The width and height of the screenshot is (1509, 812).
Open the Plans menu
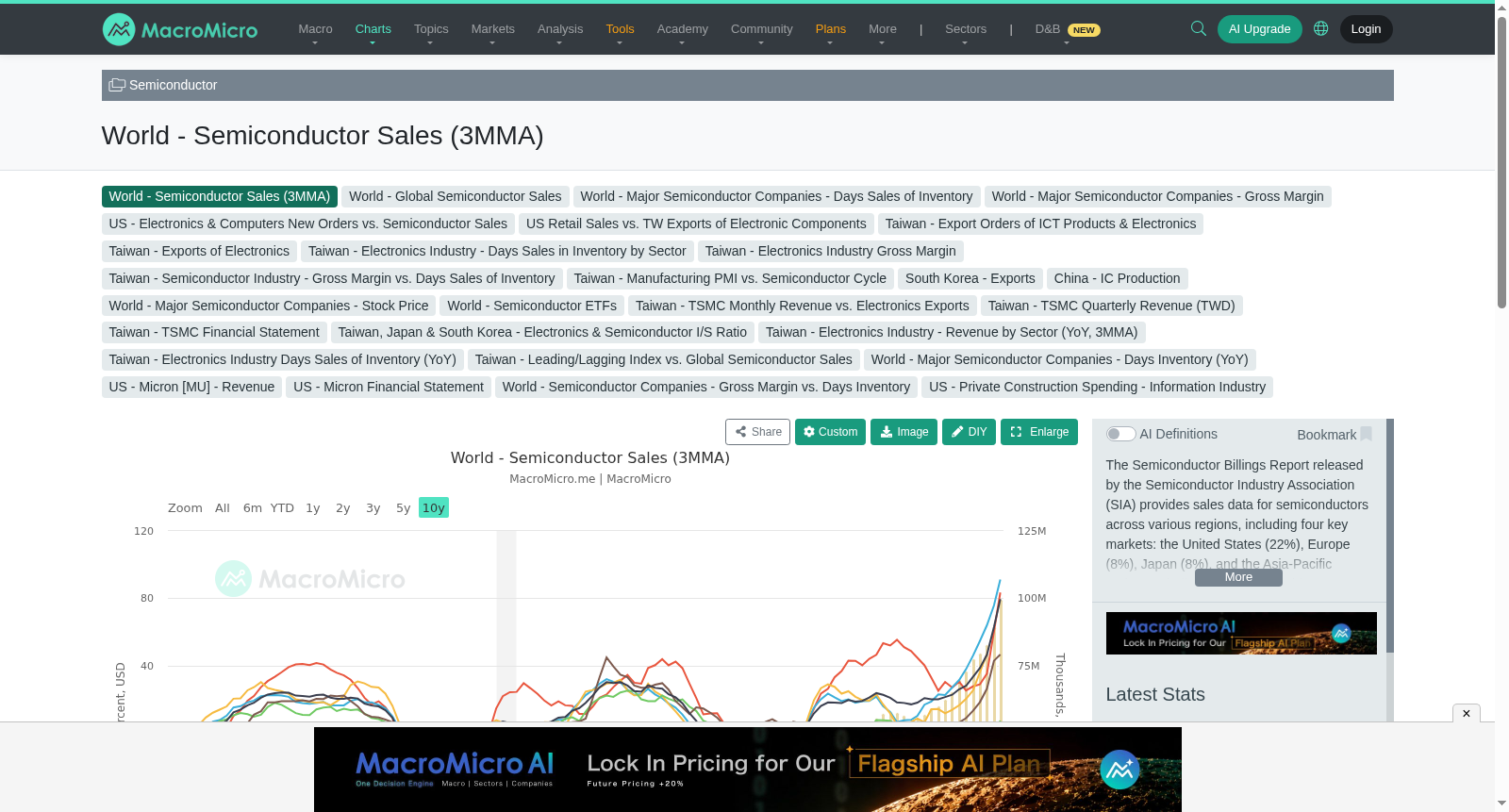point(830,29)
